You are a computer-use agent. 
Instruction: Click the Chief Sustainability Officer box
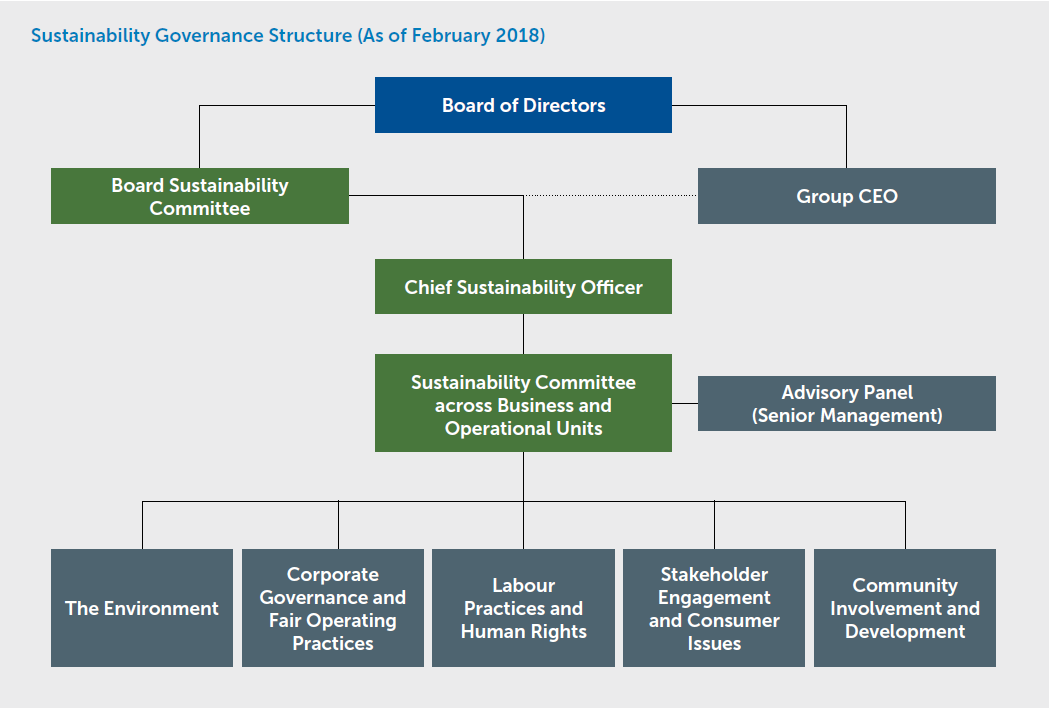[523, 287]
